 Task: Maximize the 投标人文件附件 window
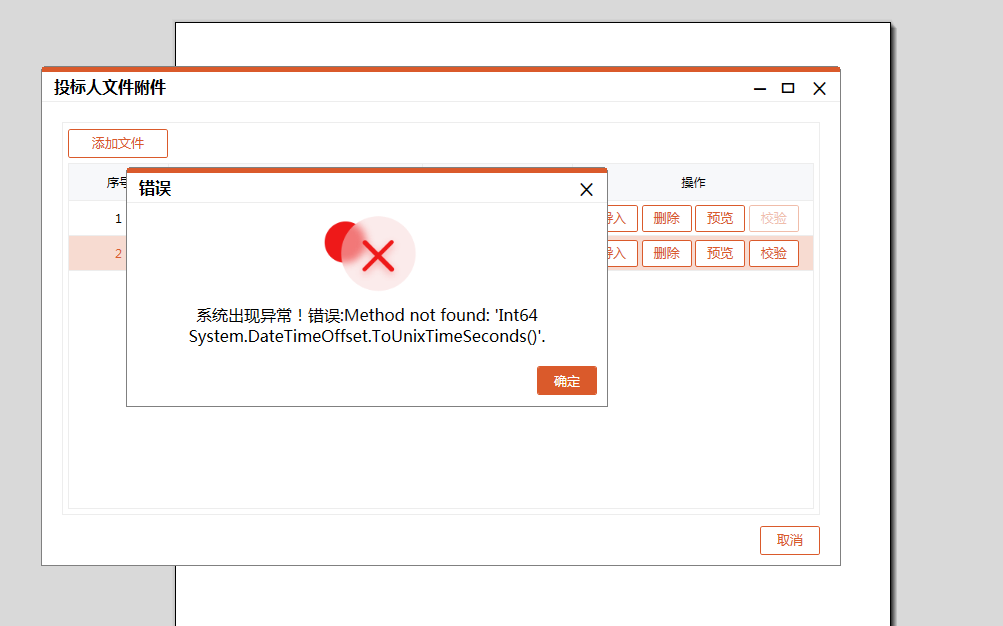788,88
